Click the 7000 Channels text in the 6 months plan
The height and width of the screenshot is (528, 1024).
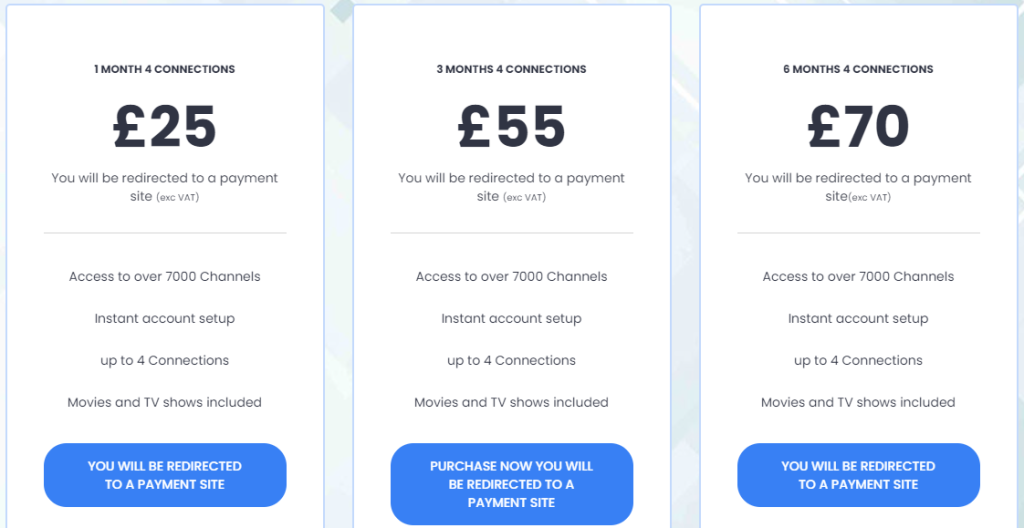point(858,276)
